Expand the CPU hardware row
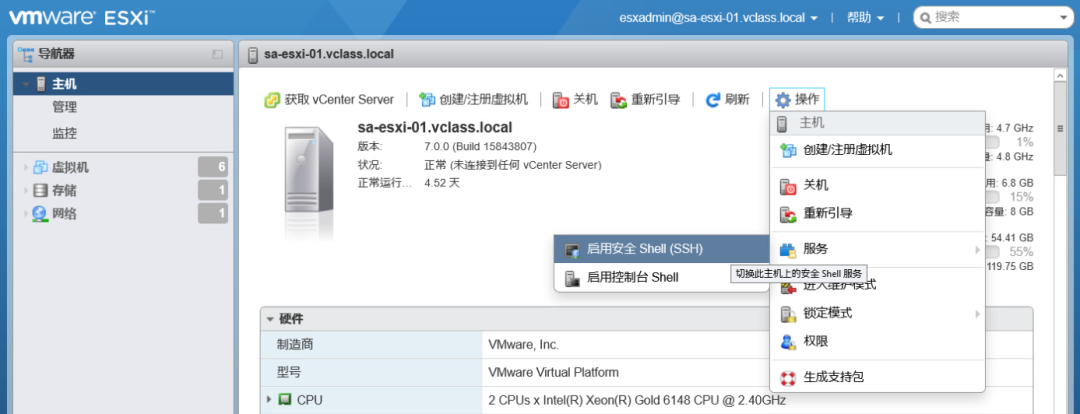The width and height of the screenshot is (1080, 414). (269, 399)
